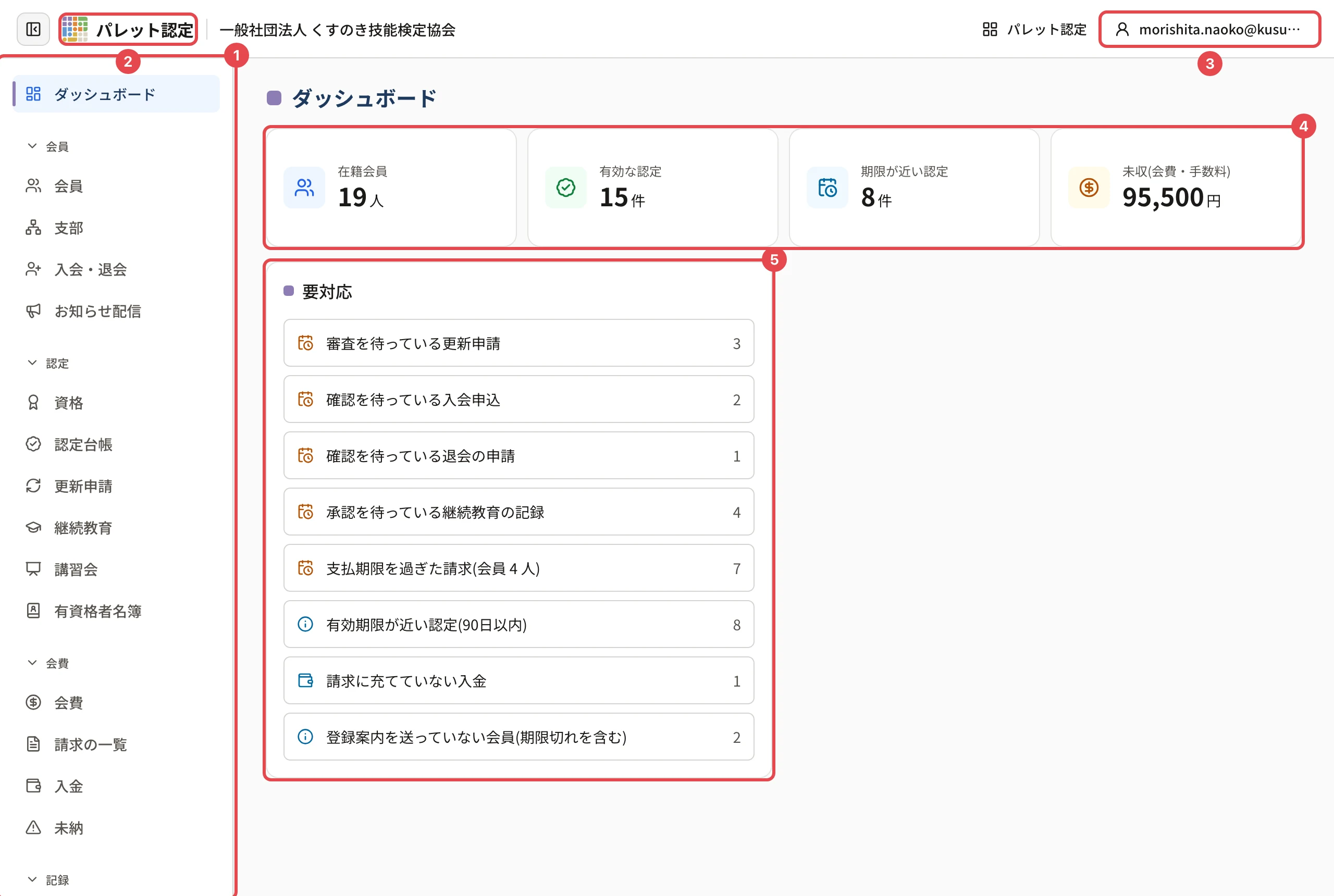This screenshot has height=896, width=1334.
Task: Open 支払期限を過ぎた請求 row
Action: click(x=518, y=568)
